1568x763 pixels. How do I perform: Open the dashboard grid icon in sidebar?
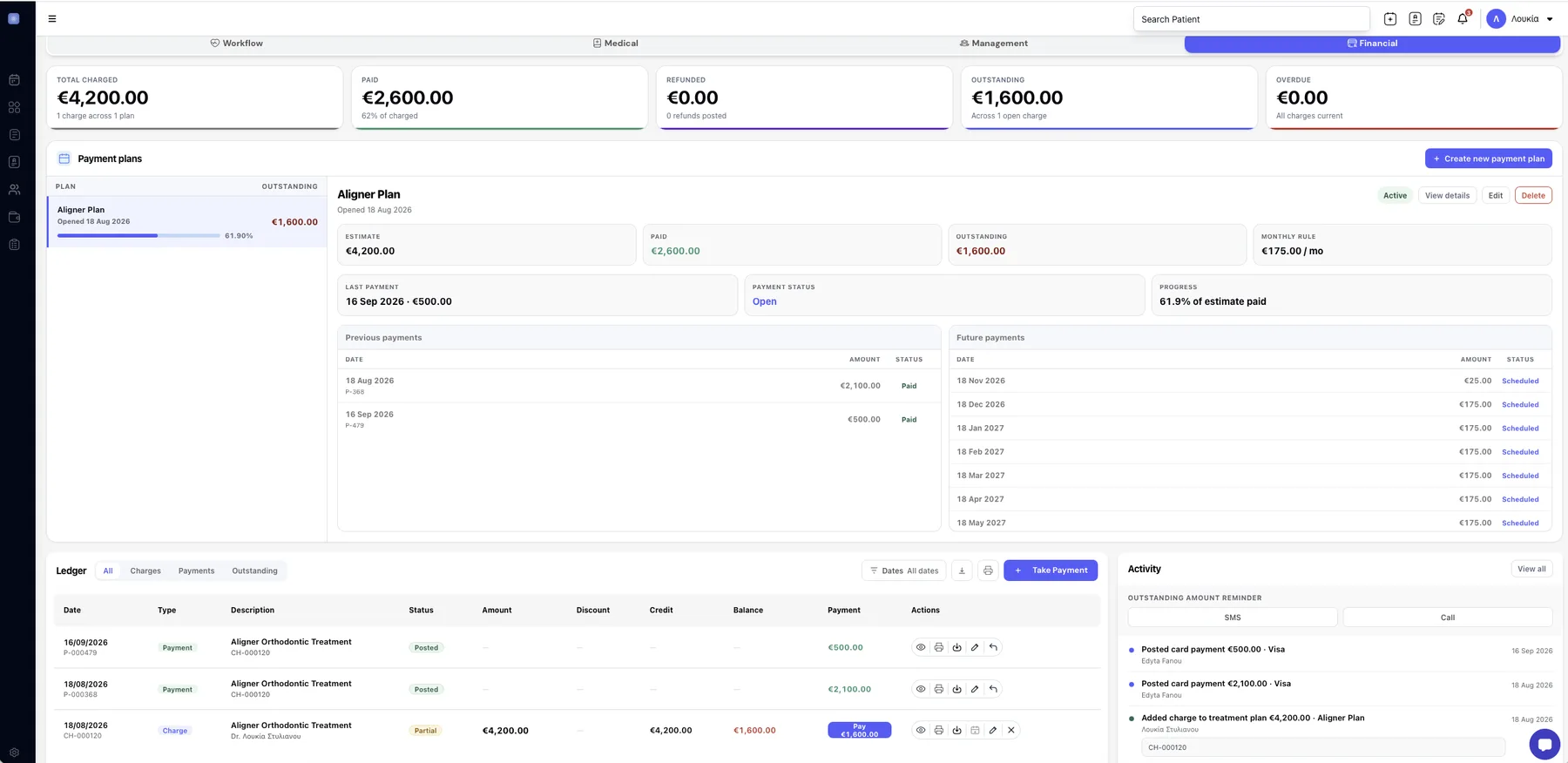tap(14, 107)
